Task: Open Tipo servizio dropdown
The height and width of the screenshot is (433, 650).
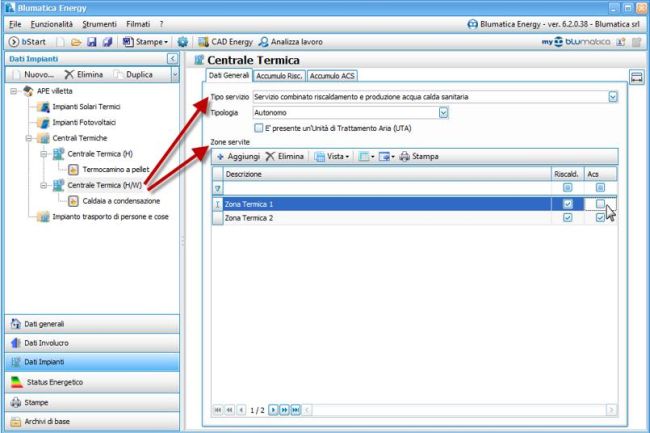Action: point(613,97)
